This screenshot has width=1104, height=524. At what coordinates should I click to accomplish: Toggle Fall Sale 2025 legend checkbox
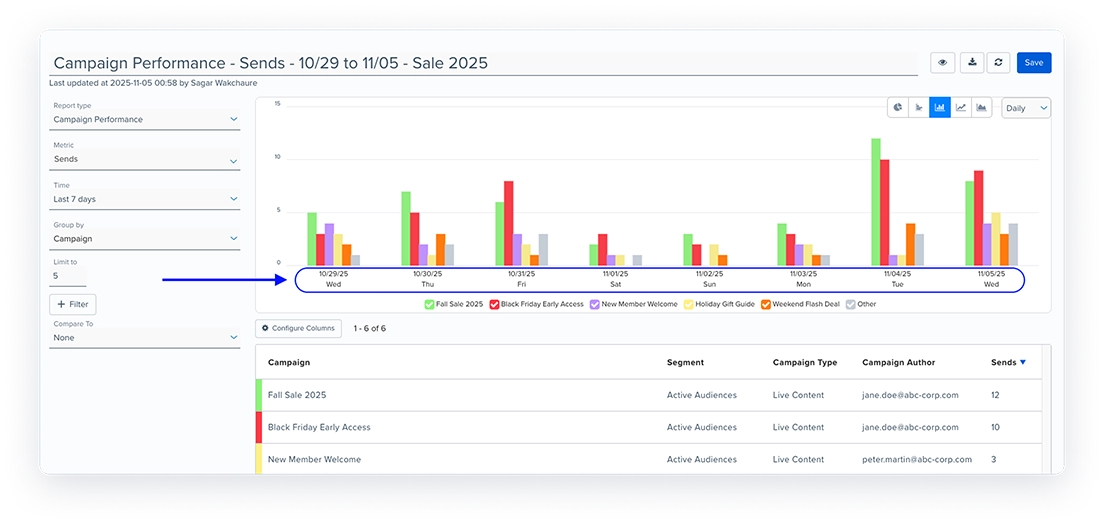pos(429,304)
